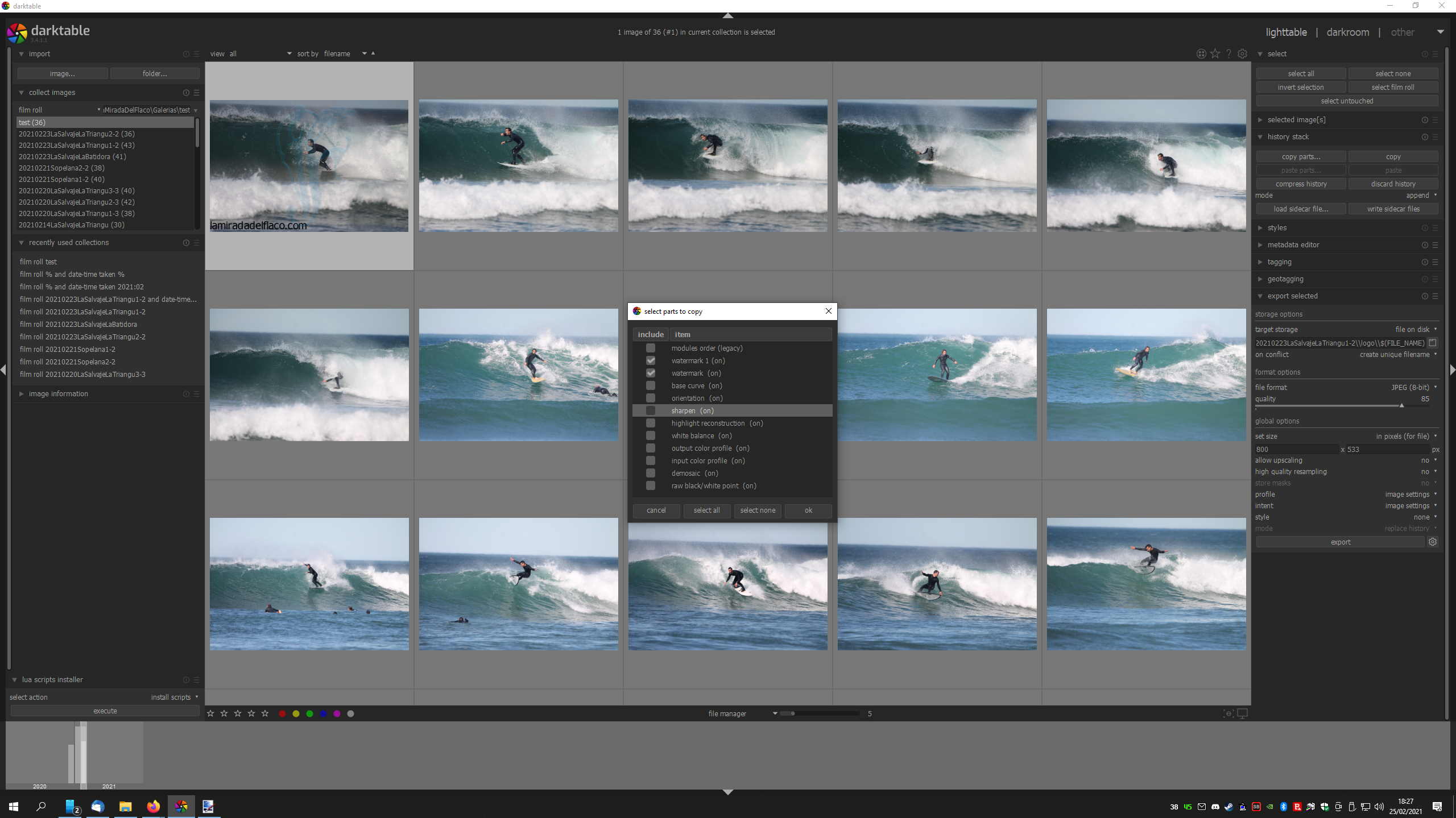Switch to the darkroom view
This screenshot has height=818, width=1456.
[x=1347, y=32]
